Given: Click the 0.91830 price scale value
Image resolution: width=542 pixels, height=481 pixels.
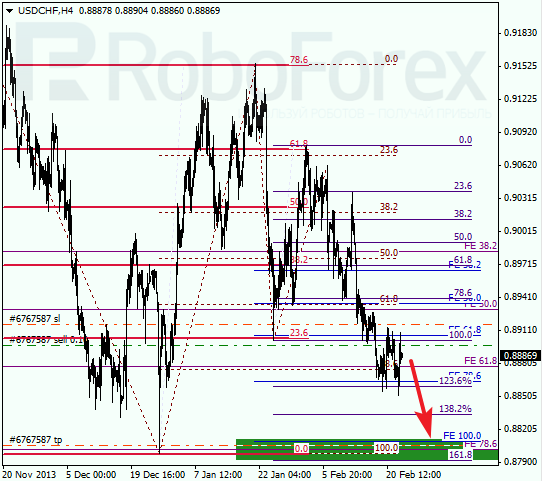Looking at the screenshot, I should coord(521,33).
